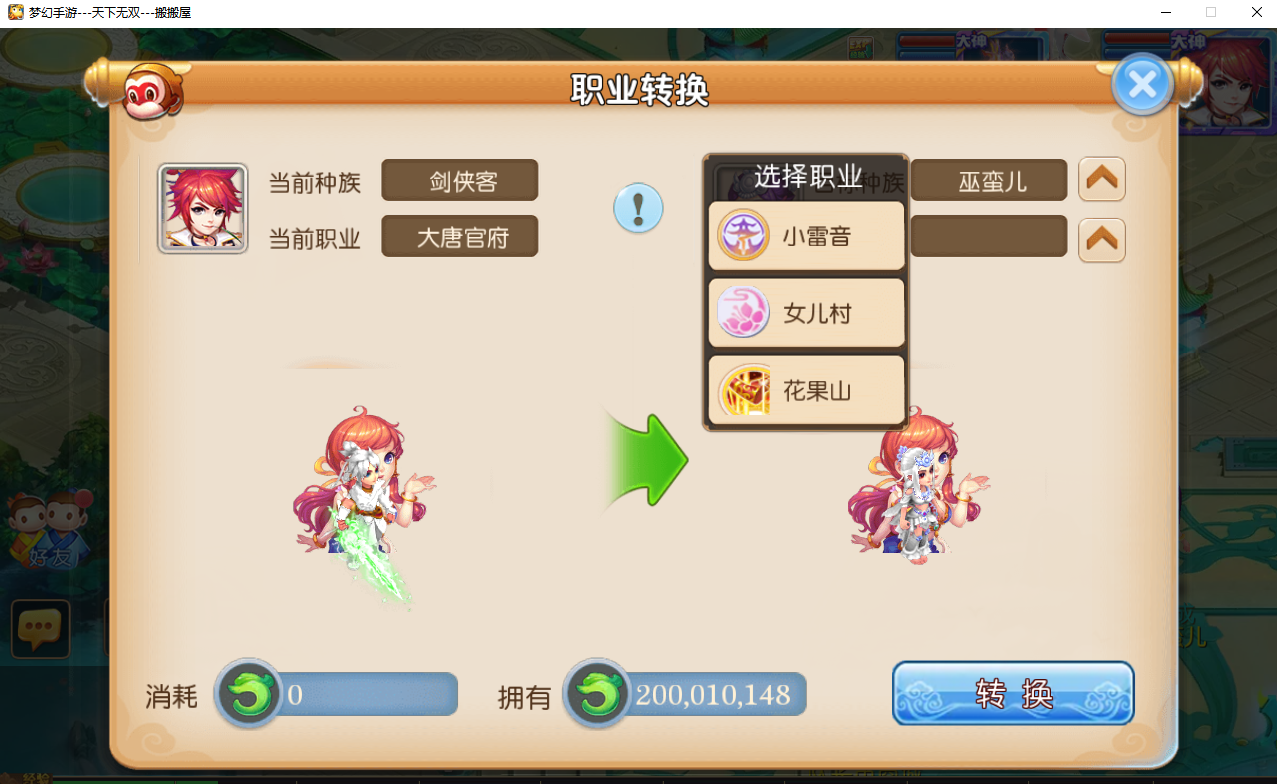Collapse the profession dropdown arrow below 巫蛮儿
The width and height of the screenshot is (1277, 784).
[1102, 240]
